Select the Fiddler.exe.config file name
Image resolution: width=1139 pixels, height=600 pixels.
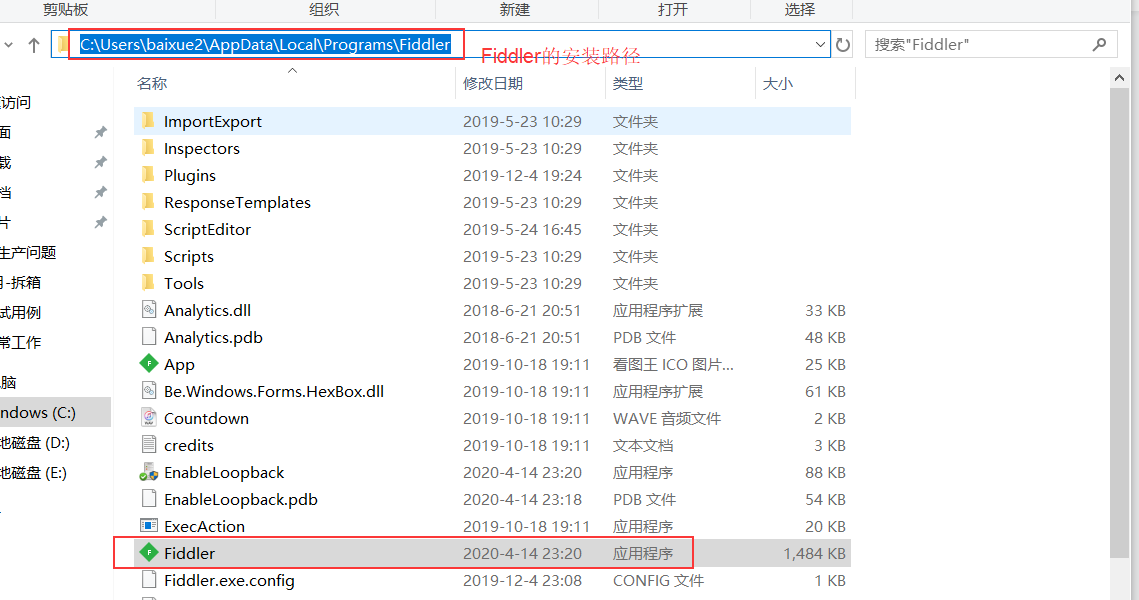coord(229,580)
